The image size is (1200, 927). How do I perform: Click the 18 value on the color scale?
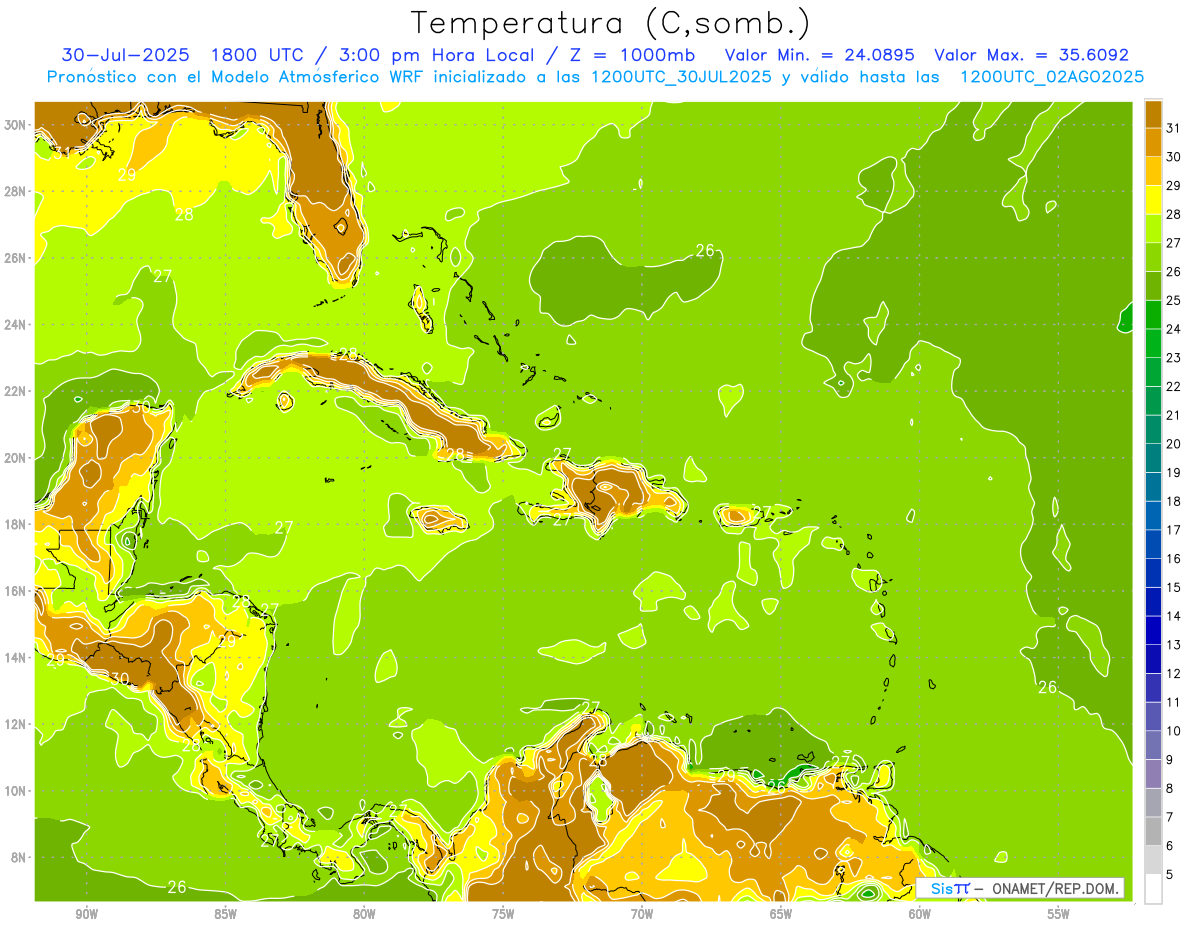coord(1174,501)
